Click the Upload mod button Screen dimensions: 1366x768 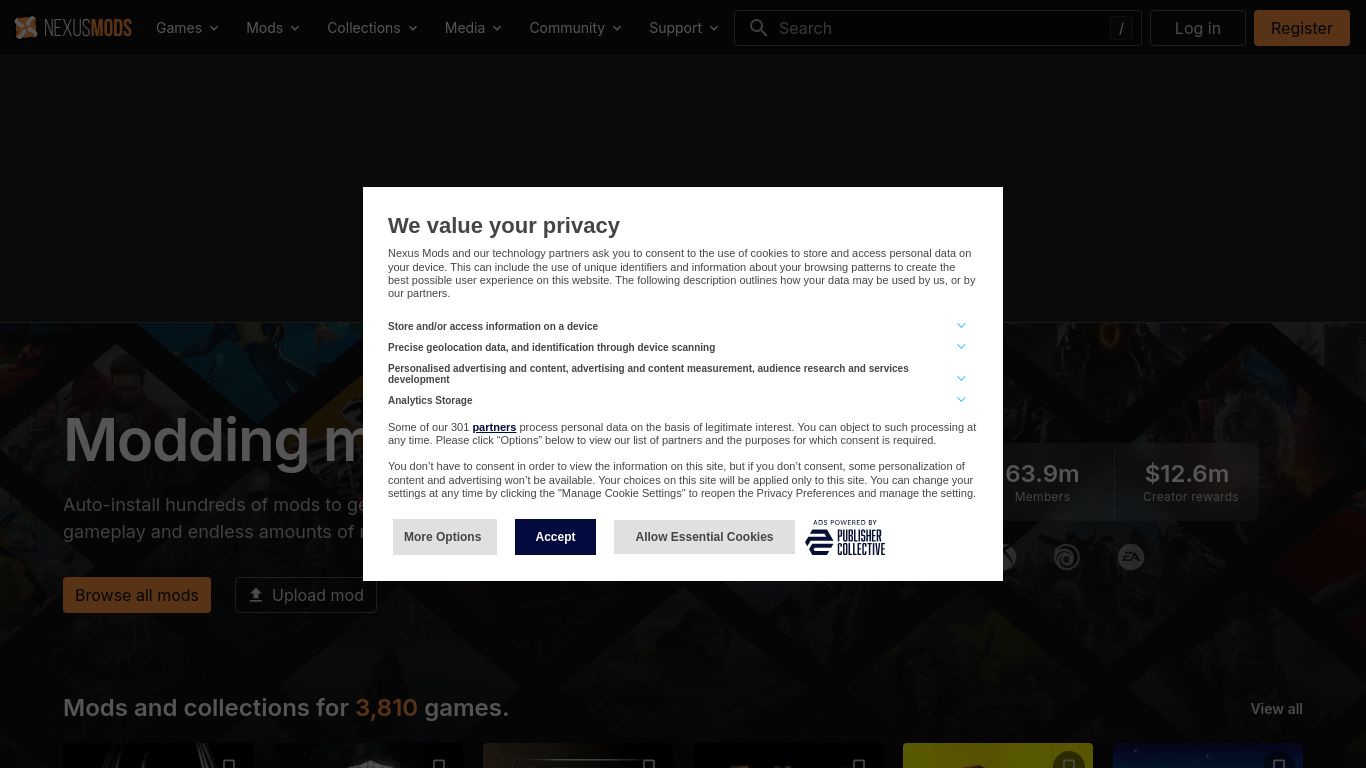click(306, 595)
